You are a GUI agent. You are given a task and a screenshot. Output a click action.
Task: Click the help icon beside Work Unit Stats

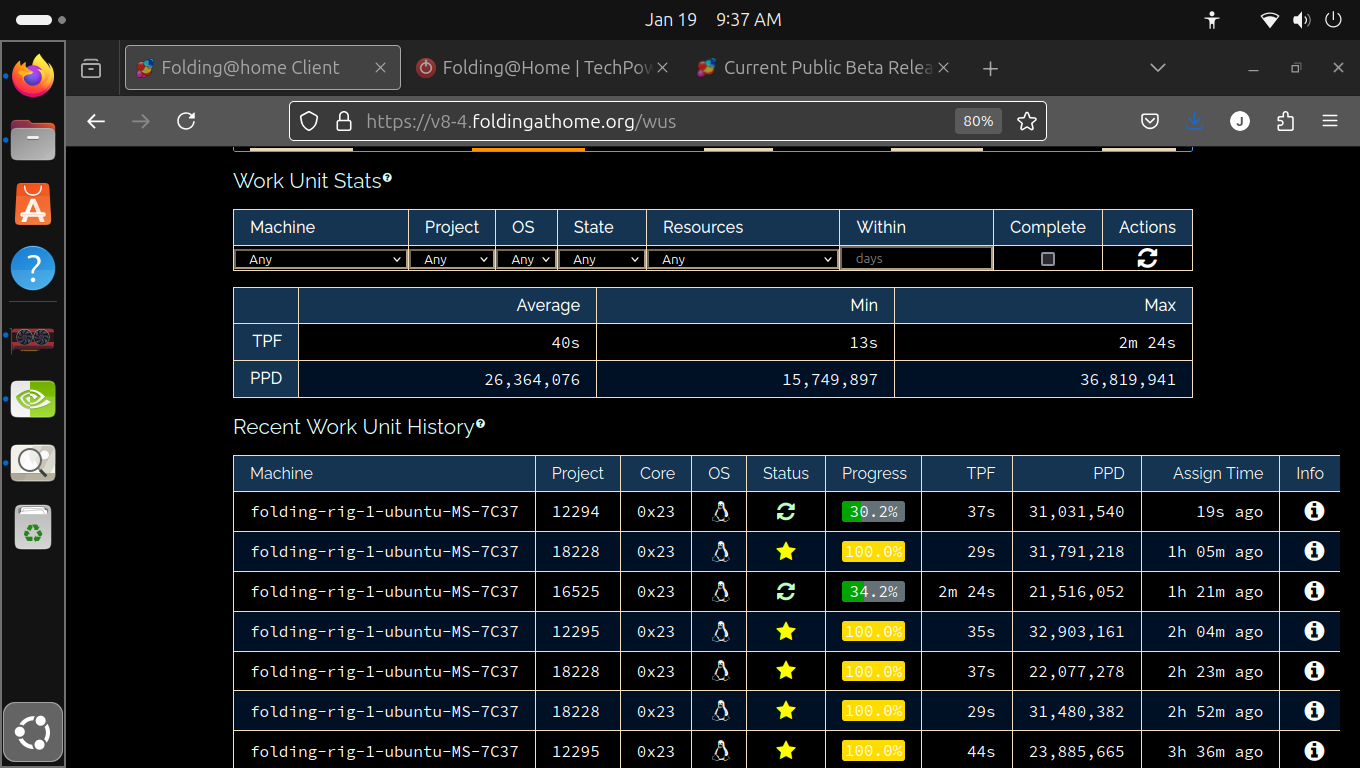387,178
